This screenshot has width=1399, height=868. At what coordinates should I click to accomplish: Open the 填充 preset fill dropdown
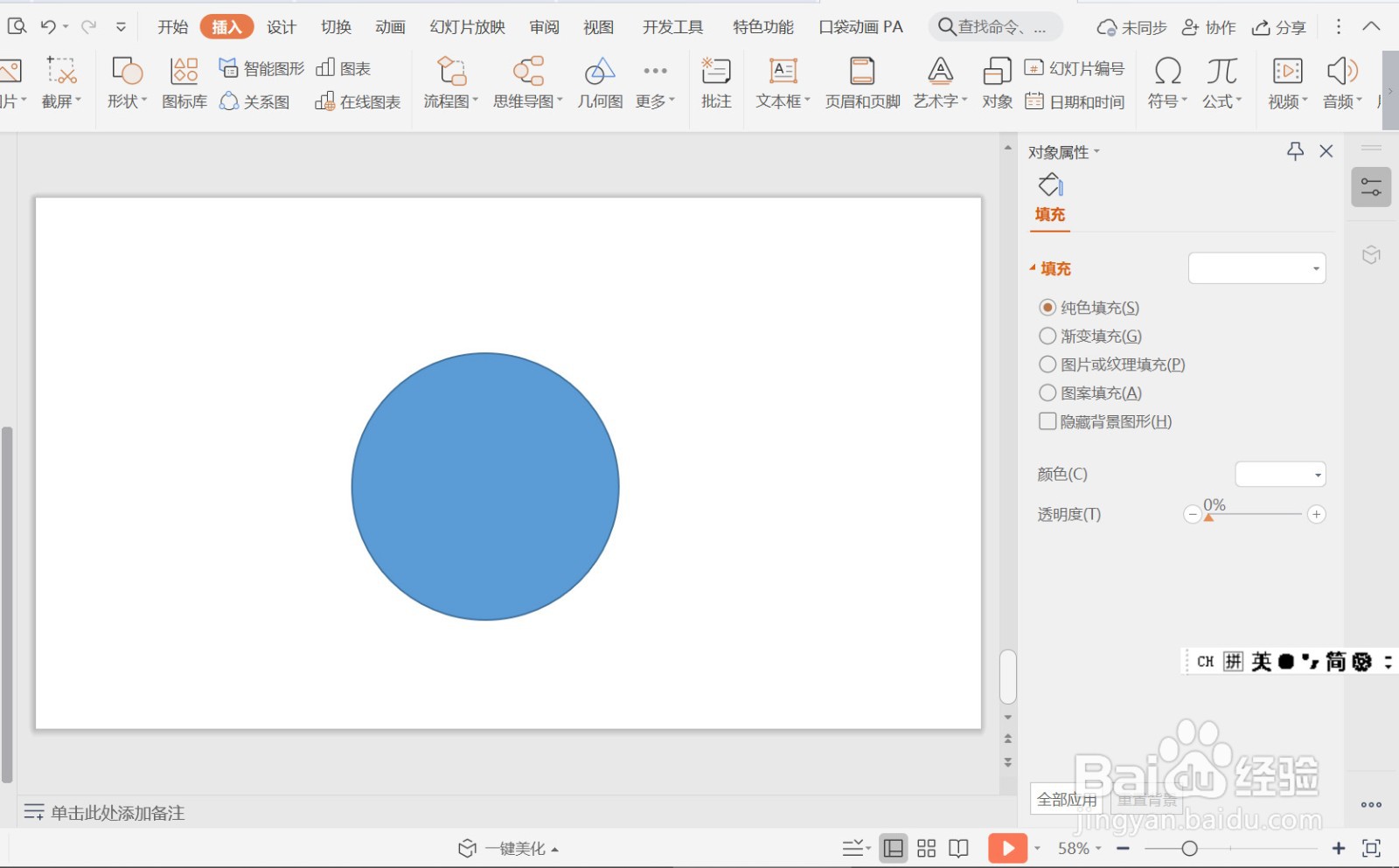point(1256,268)
